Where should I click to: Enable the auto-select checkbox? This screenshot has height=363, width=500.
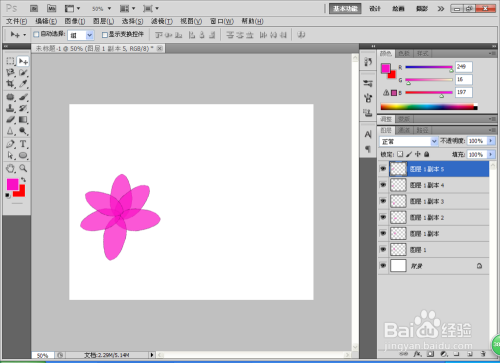pos(36,34)
